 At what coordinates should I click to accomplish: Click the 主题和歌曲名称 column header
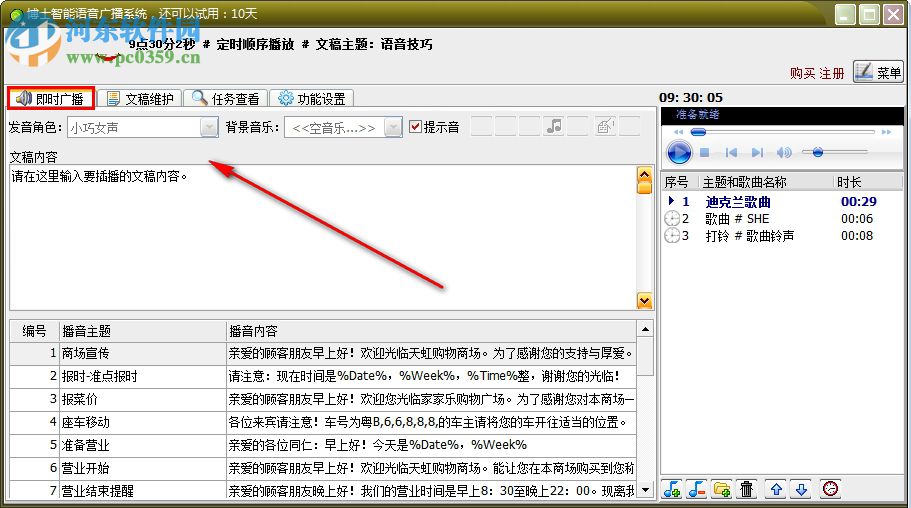pos(765,182)
